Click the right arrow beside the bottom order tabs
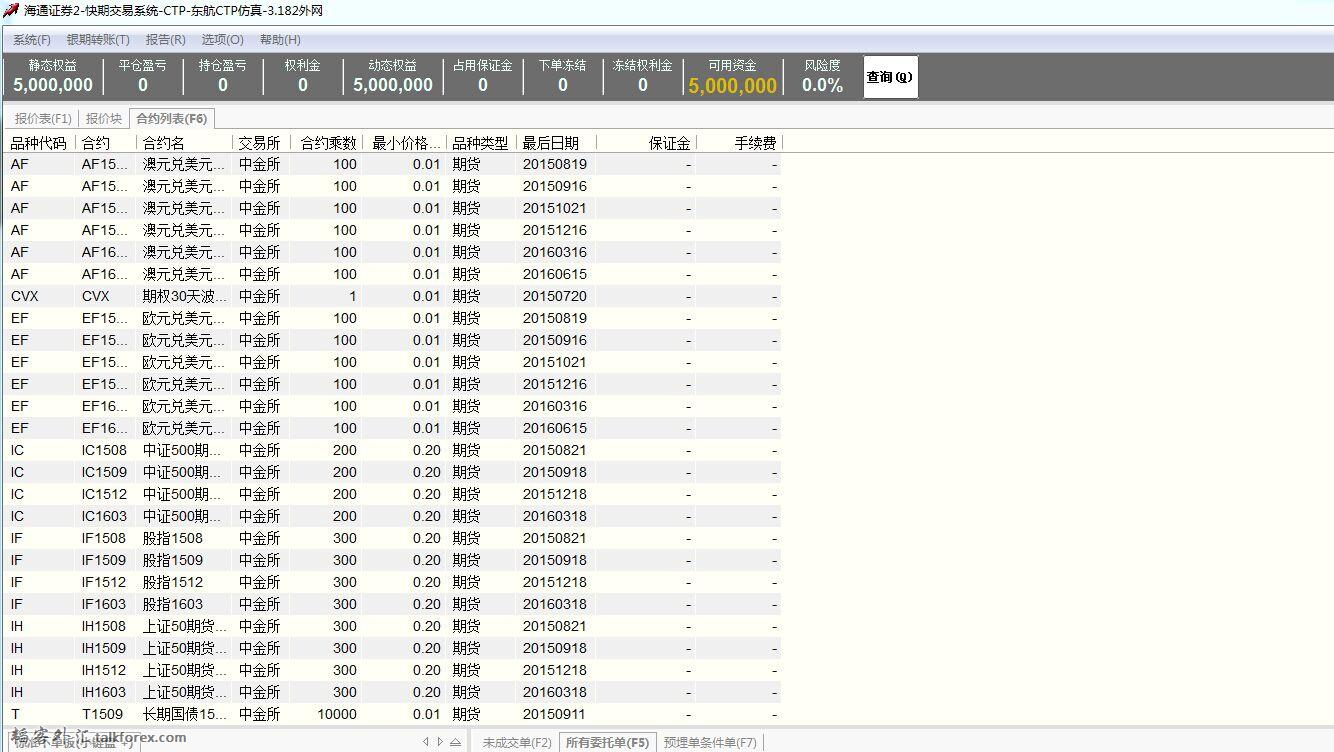 (439, 742)
